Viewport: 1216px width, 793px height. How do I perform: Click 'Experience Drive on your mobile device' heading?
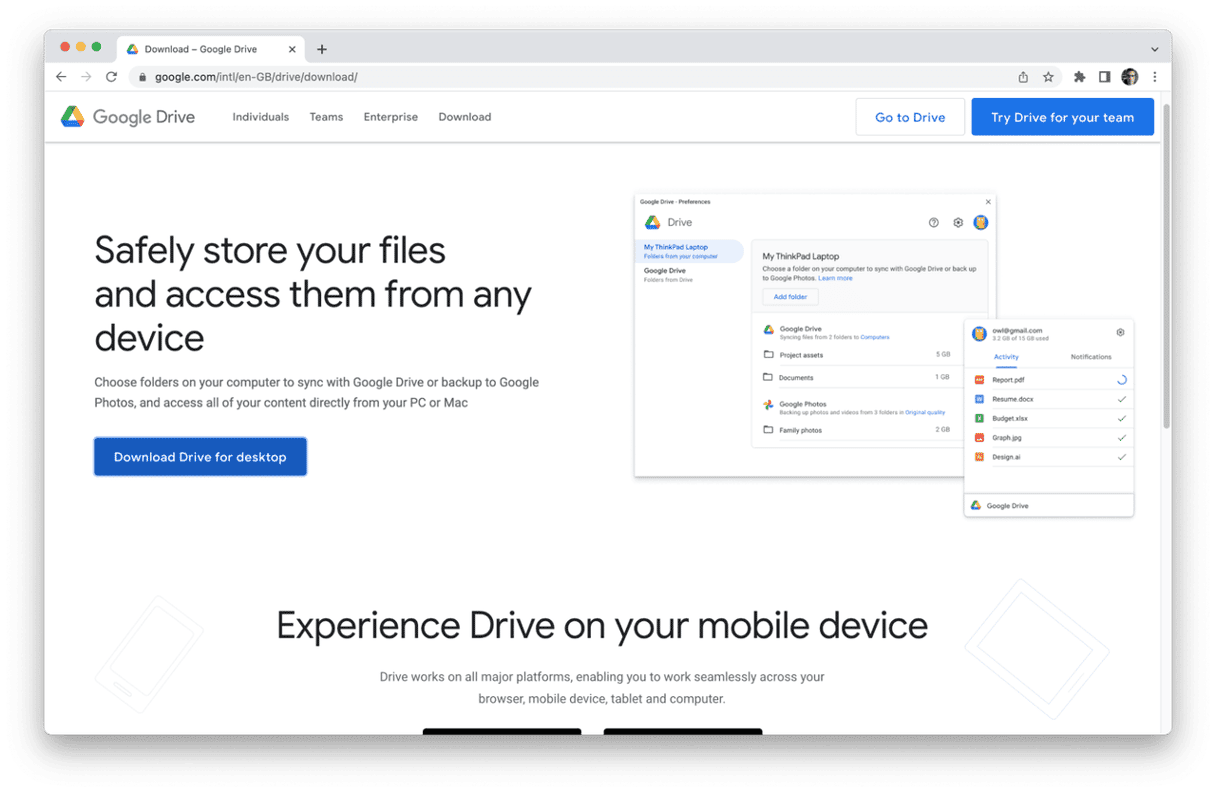[x=602, y=626]
